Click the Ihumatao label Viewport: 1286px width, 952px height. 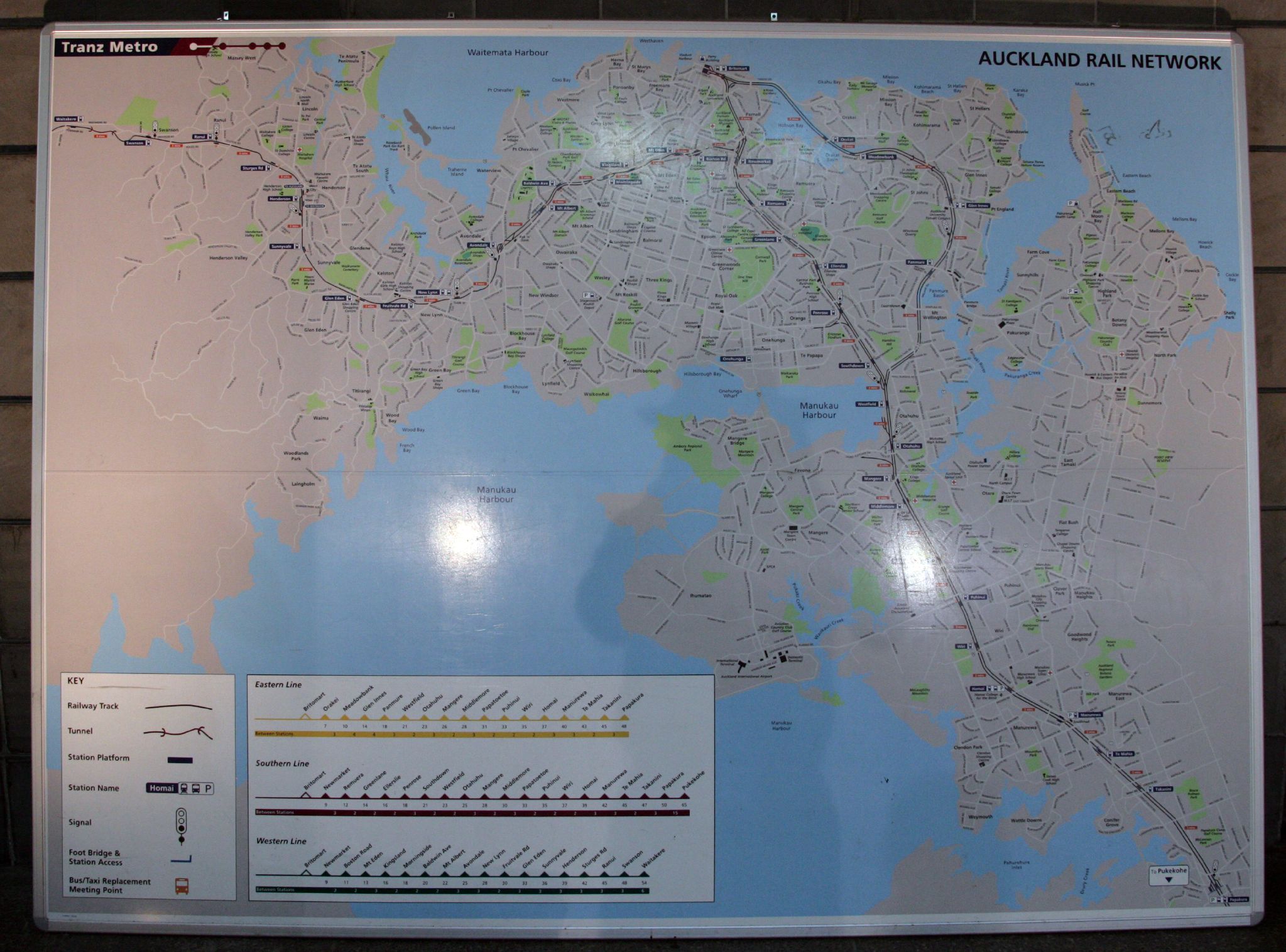coord(700,595)
